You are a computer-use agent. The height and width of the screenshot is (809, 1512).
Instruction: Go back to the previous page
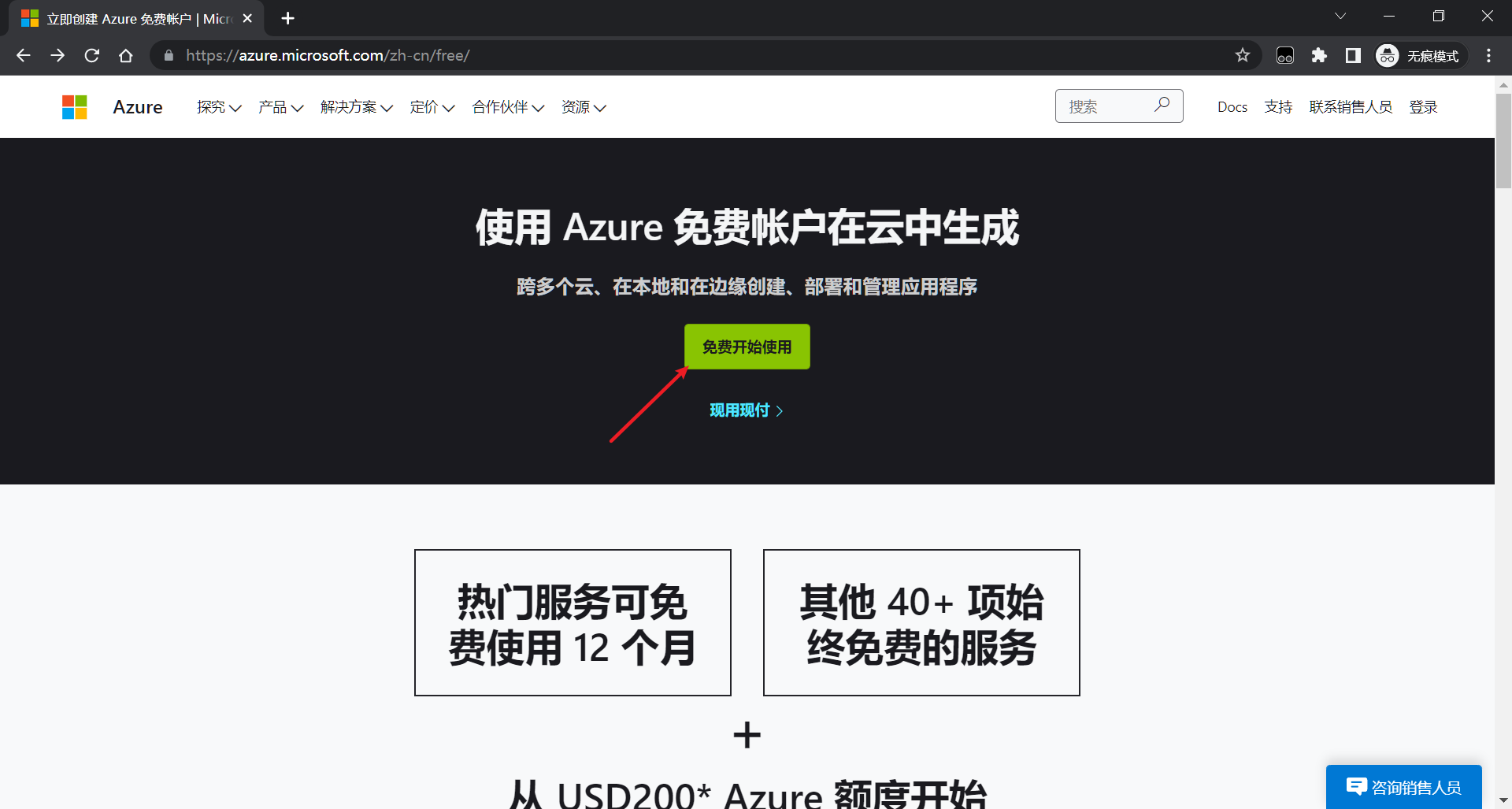[x=24, y=55]
